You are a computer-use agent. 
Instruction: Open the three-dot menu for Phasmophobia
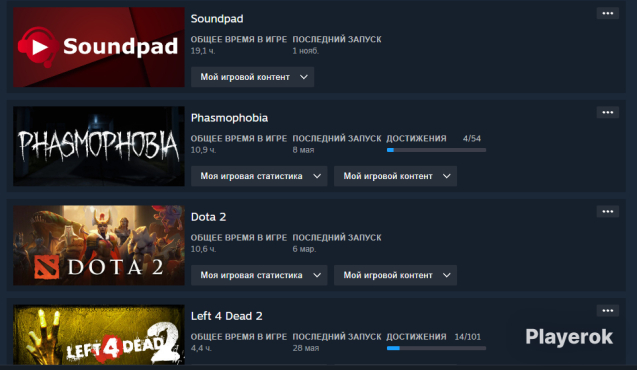coord(607,113)
